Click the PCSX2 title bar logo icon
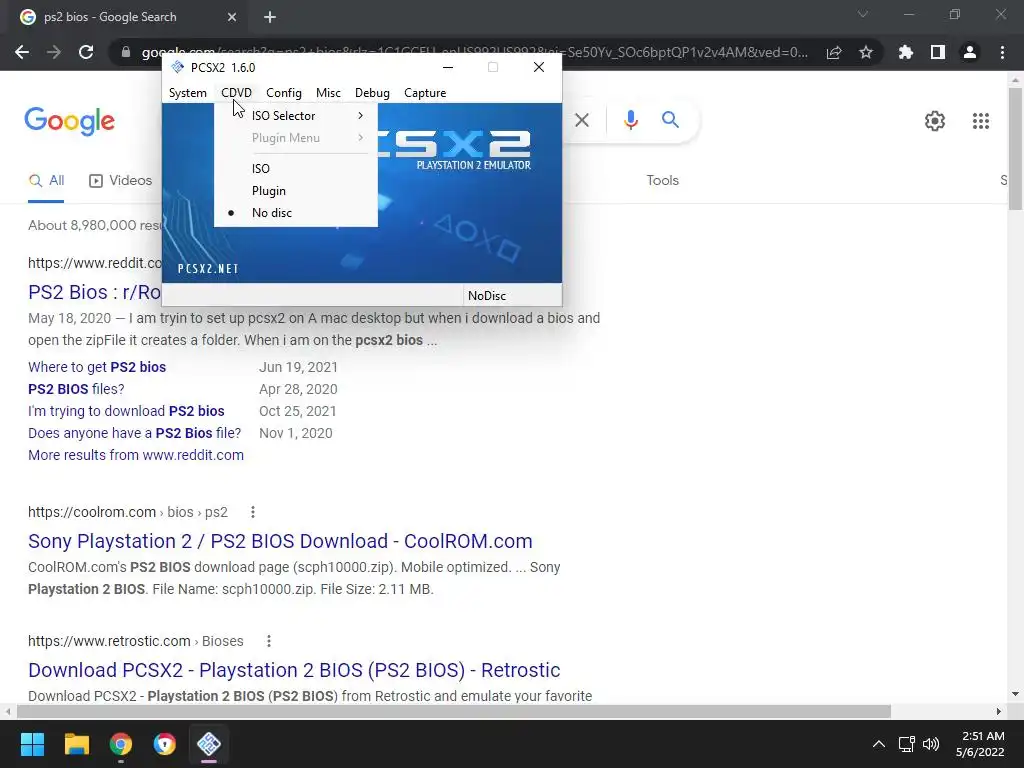This screenshot has height=768, width=1024. point(178,67)
